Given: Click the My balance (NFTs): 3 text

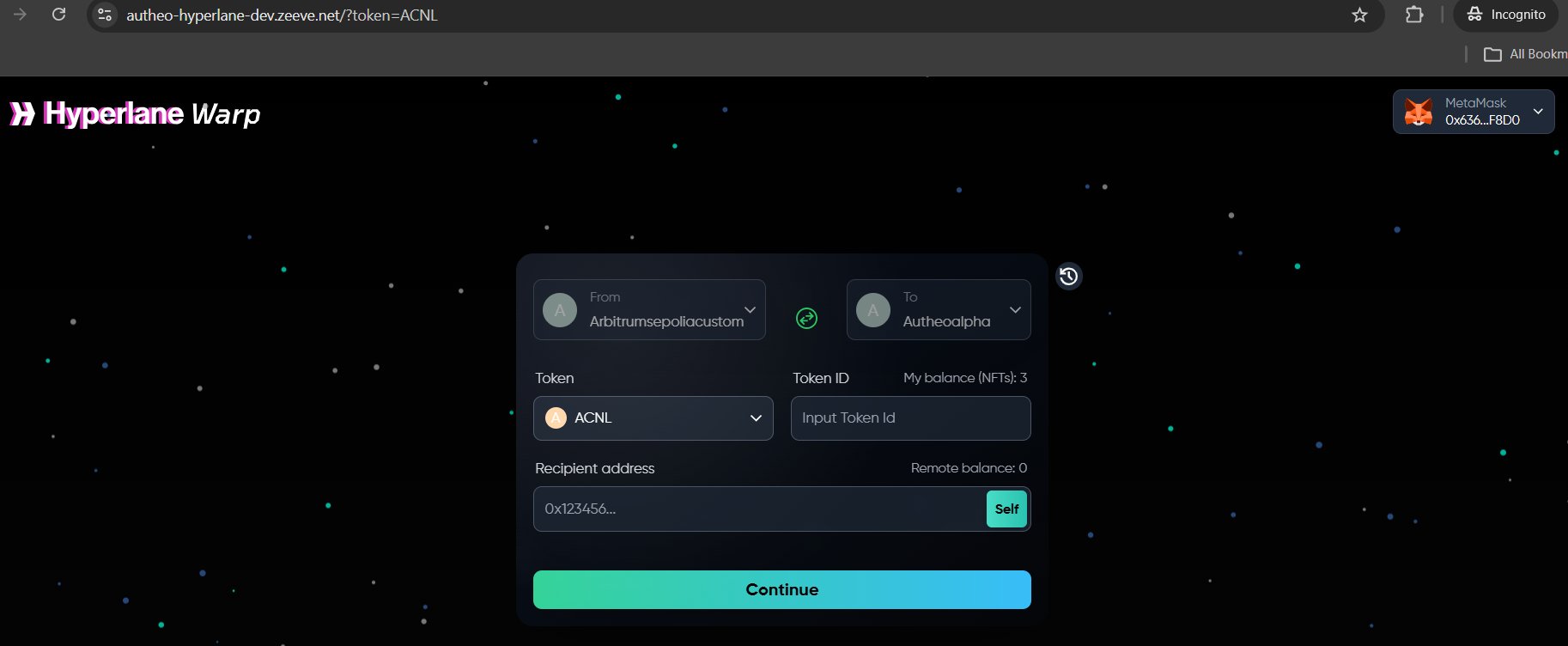Looking at the screenshot, I should [965, 378].
